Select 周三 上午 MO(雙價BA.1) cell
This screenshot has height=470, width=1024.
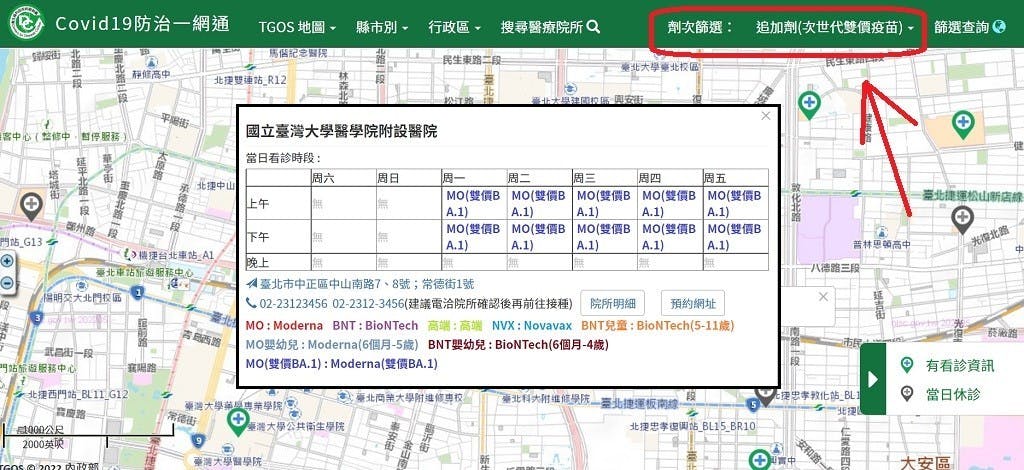tap(605, 203)
